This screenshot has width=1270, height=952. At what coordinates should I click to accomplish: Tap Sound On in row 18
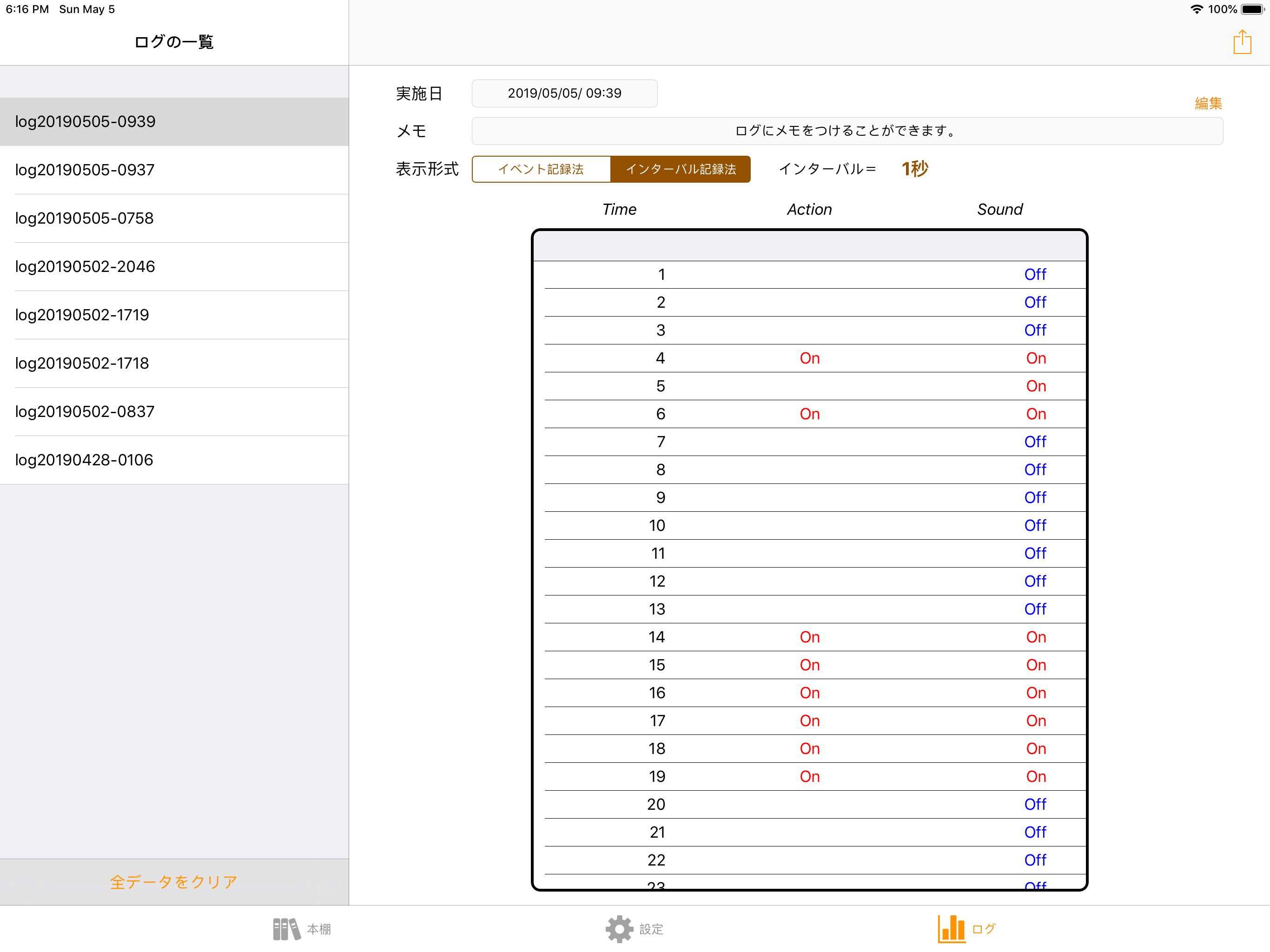[x=1036, y=749]
